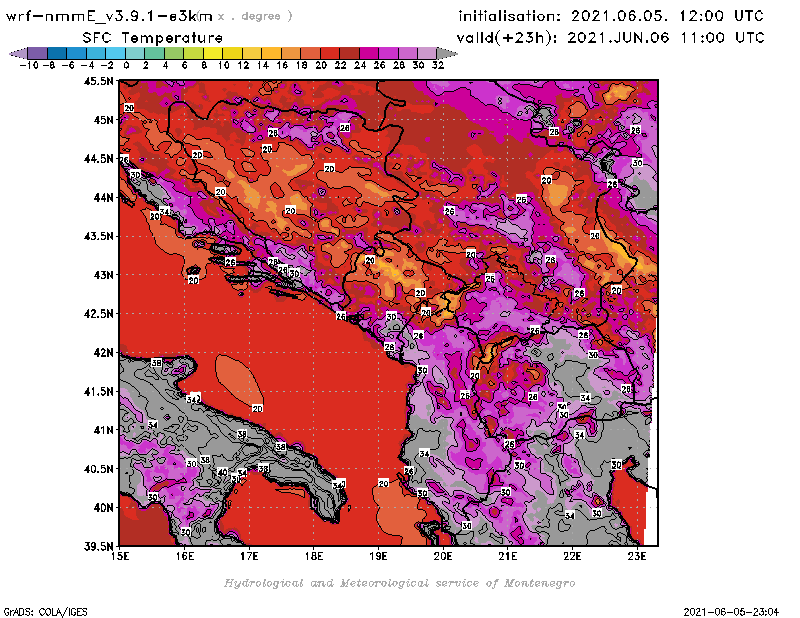Screen dimensions: 800x618
Task: Click the 32 tick label under the color bar
Action: 438,65
